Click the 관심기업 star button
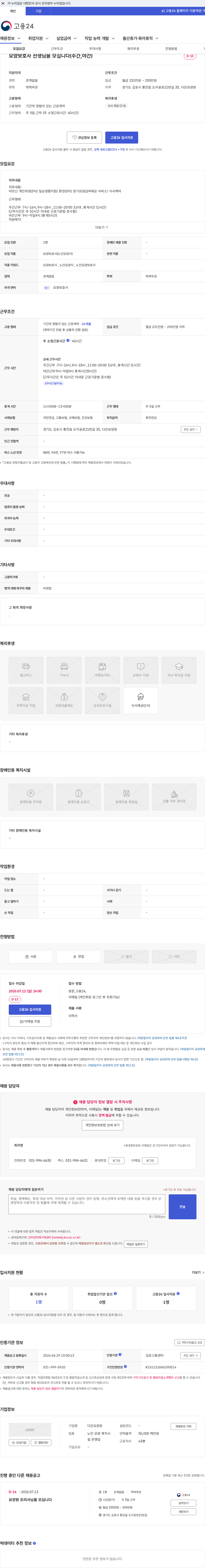Screen dimensions: 205x1568 point(19,1443)
